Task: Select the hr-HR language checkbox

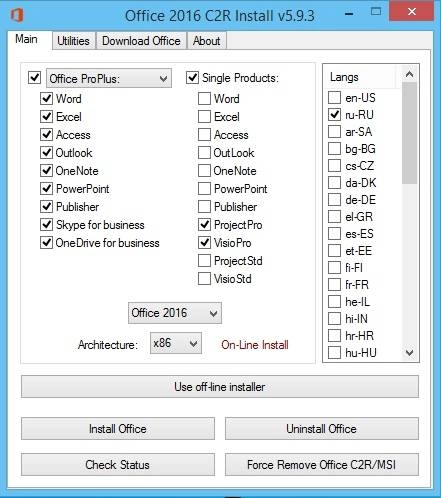Action: (334, 336)
